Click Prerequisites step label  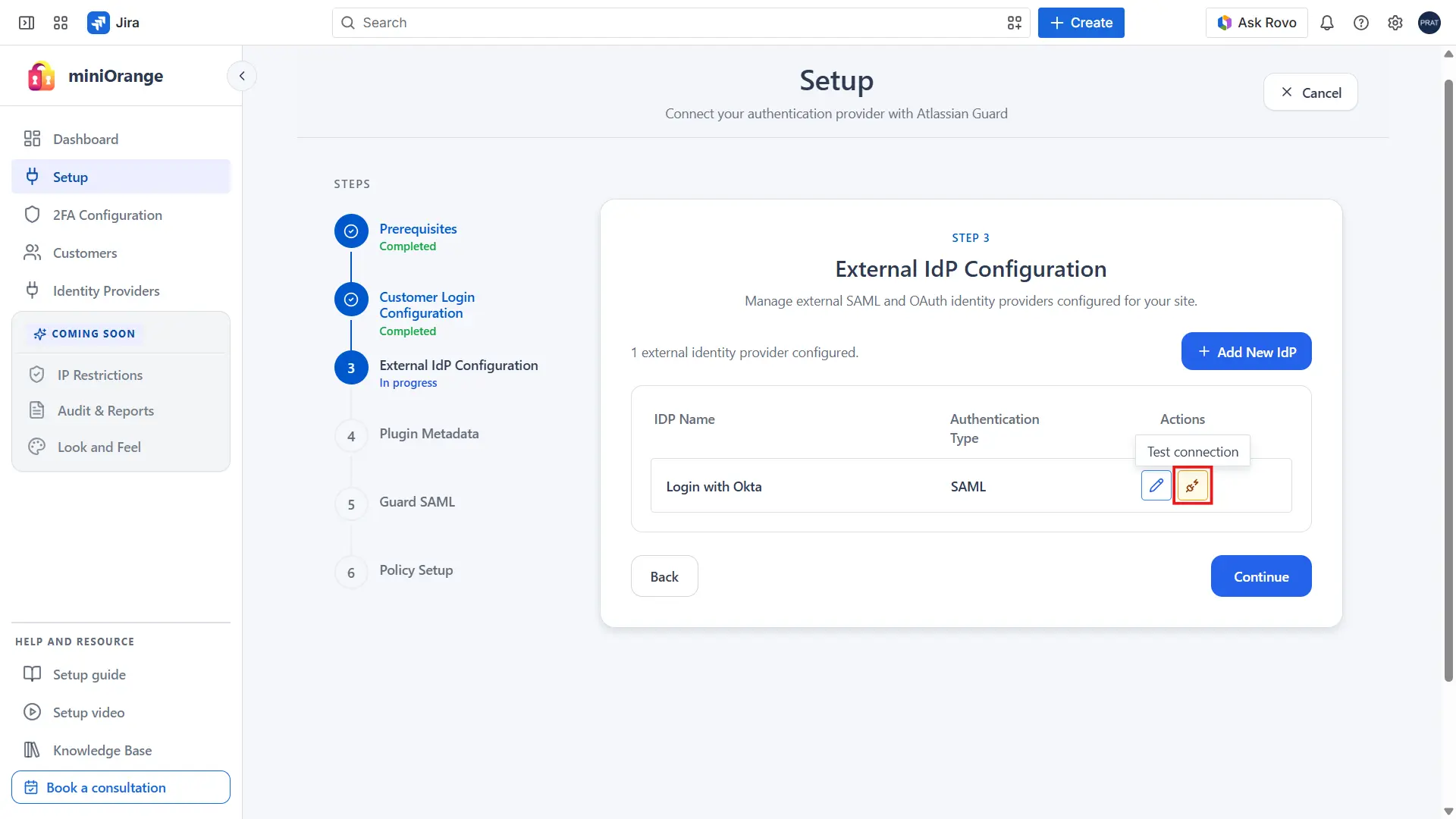(418, 228)
